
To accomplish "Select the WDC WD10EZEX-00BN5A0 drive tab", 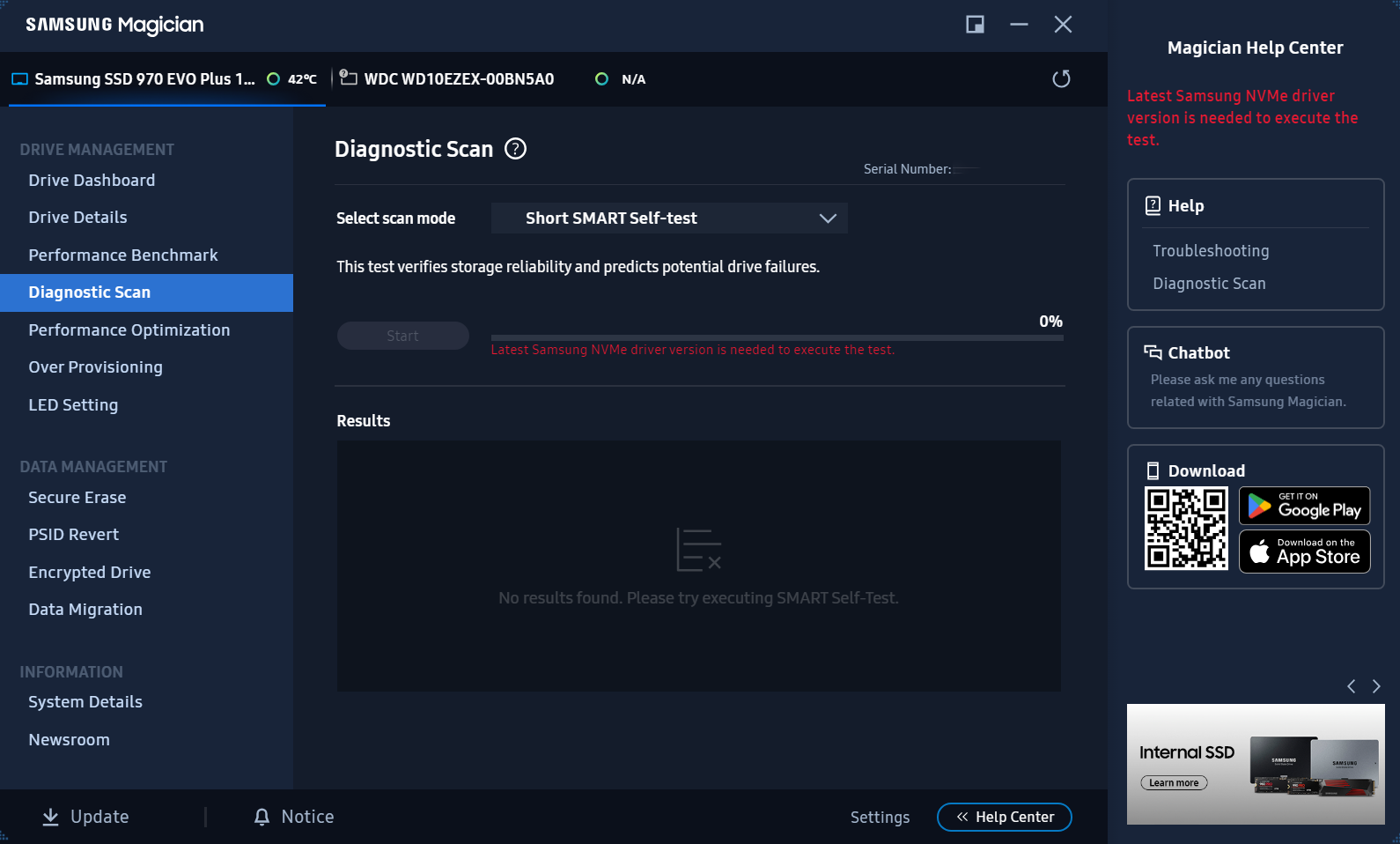I will click(x=493, y=79).
